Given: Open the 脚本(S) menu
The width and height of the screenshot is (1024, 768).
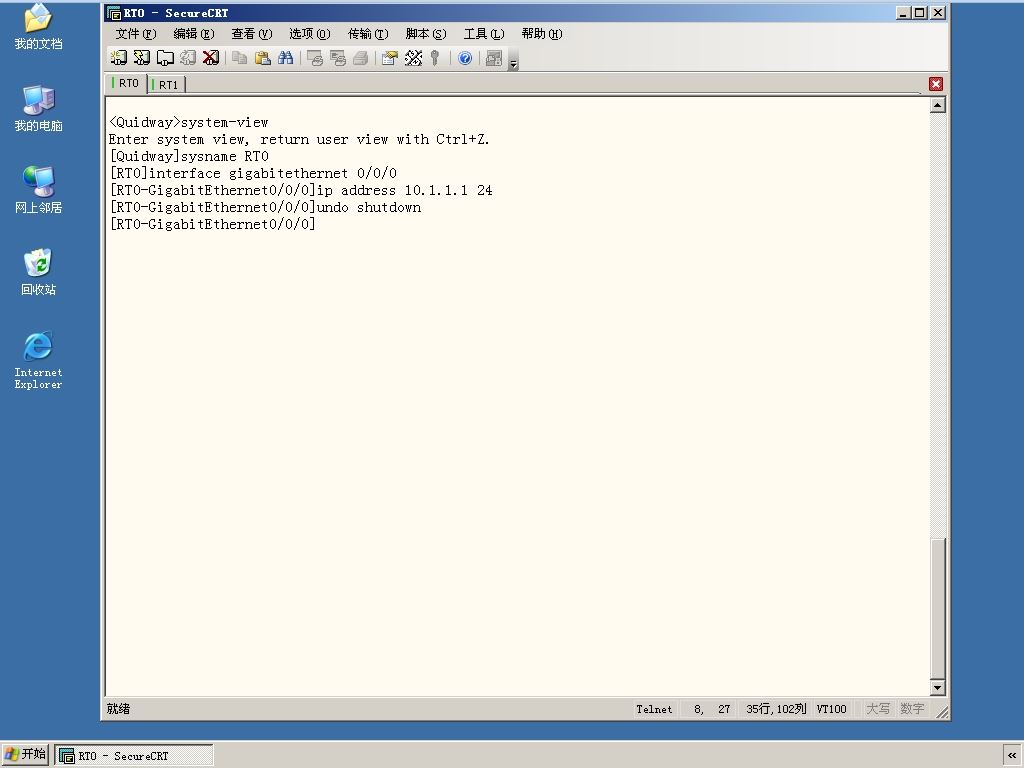Looking at the screenshot, I should (426, 33).
